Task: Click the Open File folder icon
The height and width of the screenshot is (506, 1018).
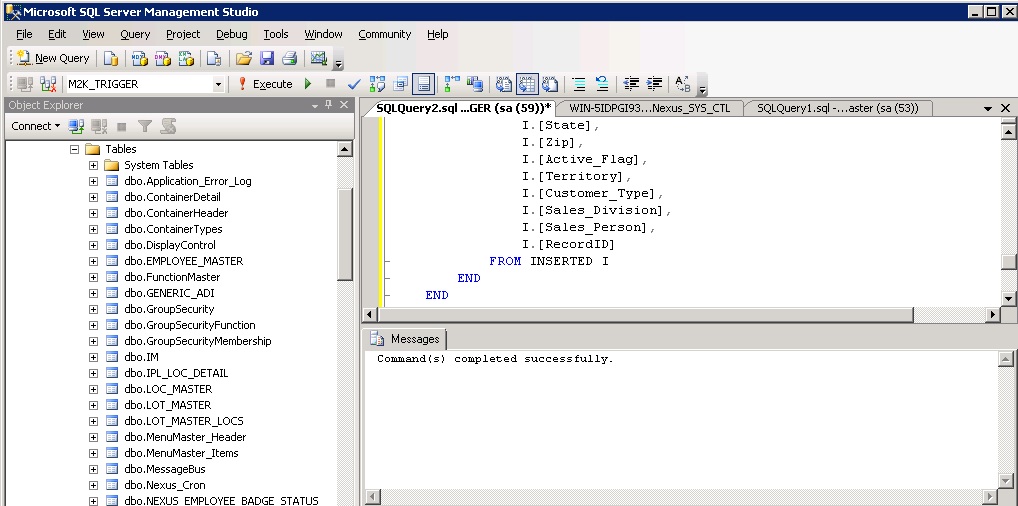Action: point(244,59)
